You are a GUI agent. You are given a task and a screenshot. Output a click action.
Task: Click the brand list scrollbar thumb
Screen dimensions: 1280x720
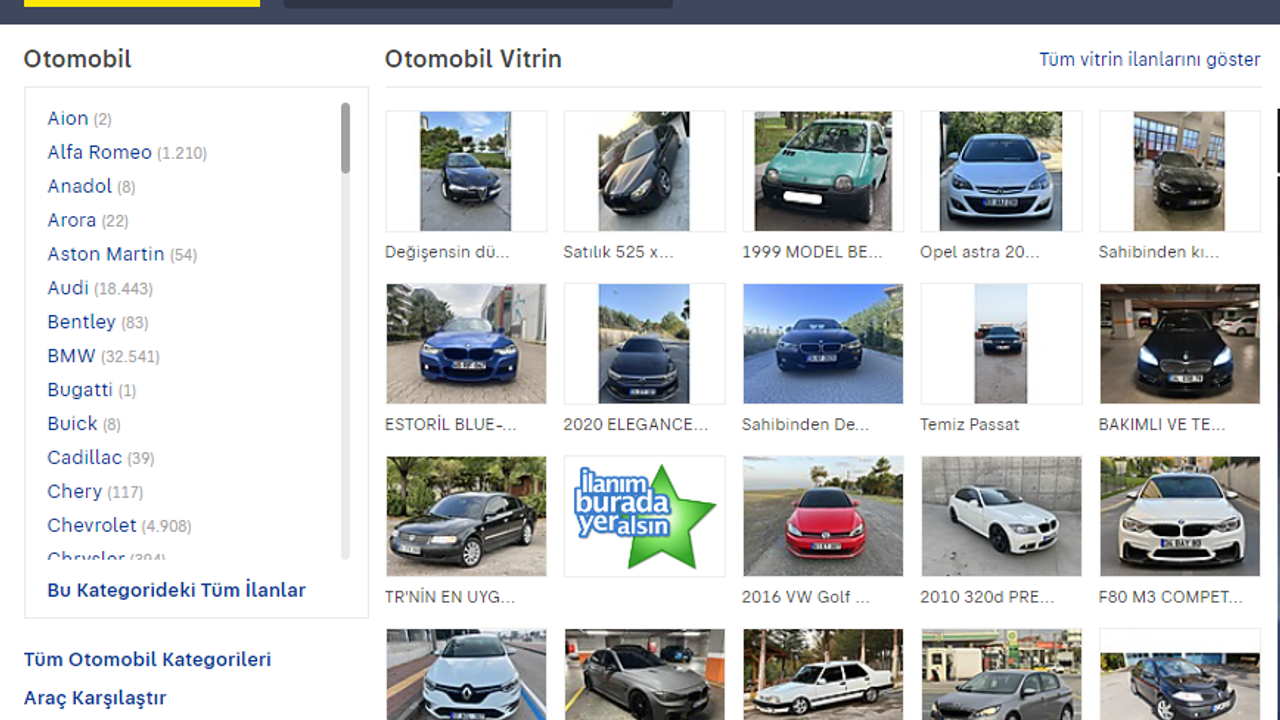point(345,138)
